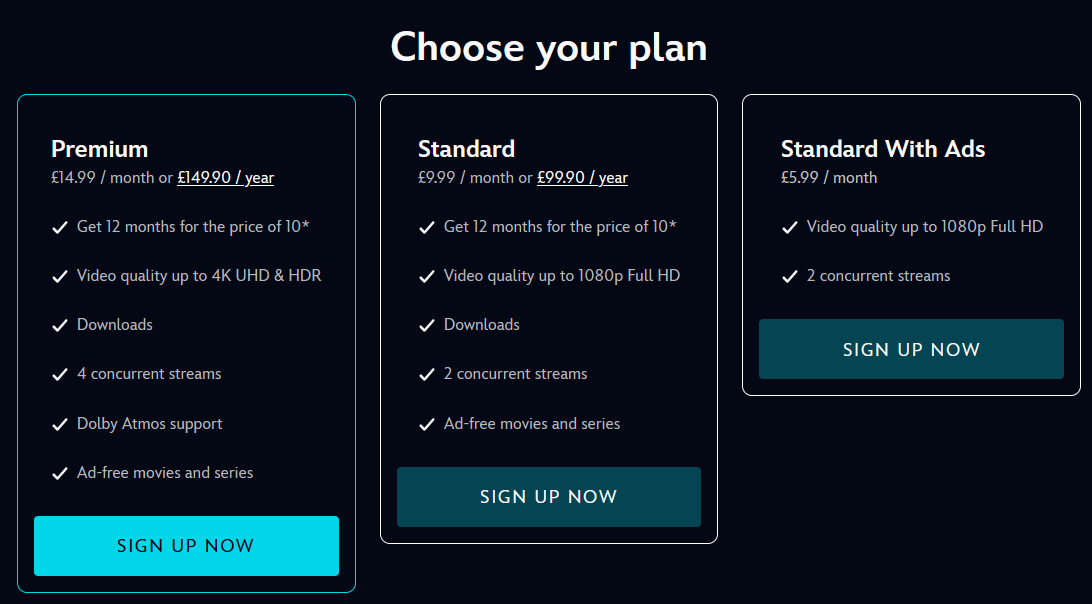Open the £99.90 / year link
This screenshot has height=604, width=1092.
582,178
